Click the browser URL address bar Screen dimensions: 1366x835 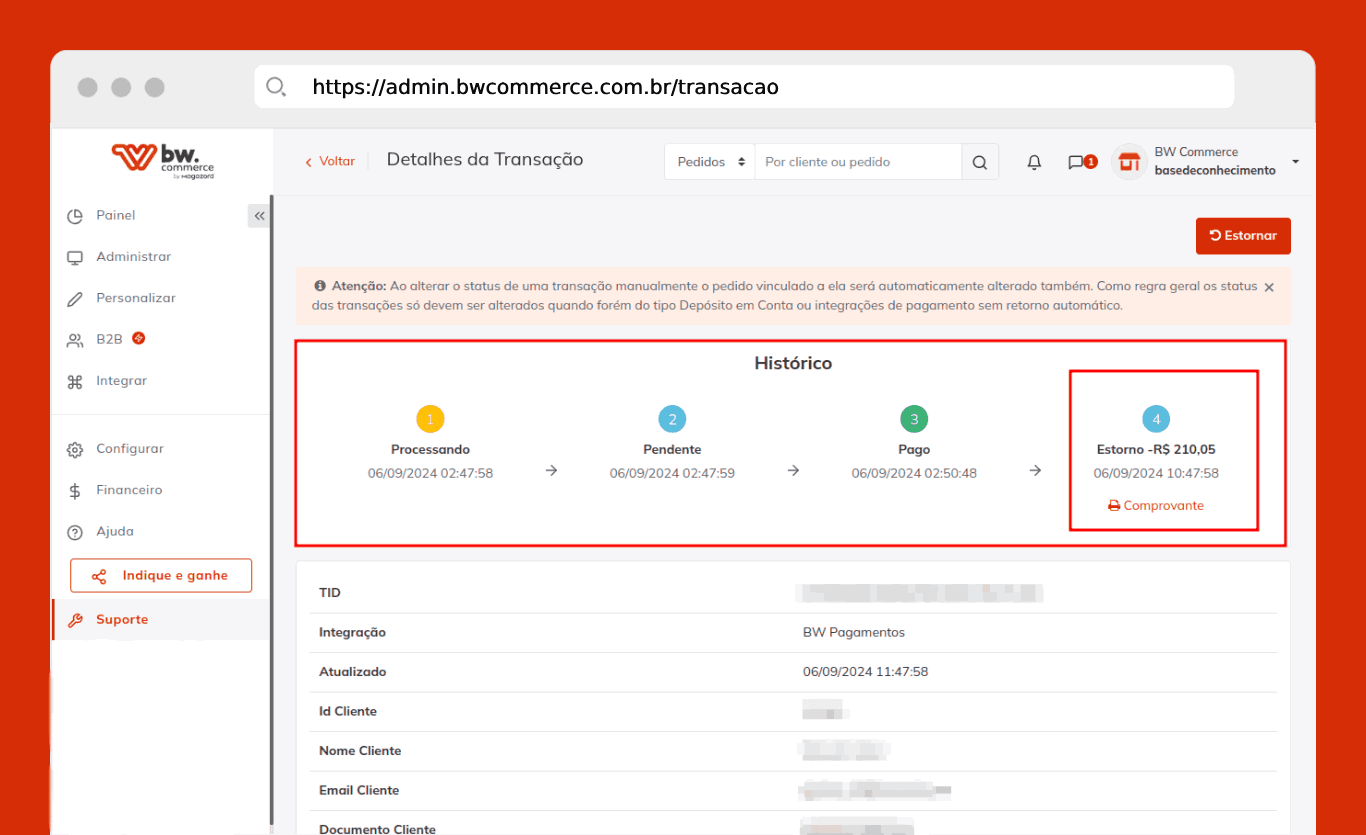pos(744,87)
